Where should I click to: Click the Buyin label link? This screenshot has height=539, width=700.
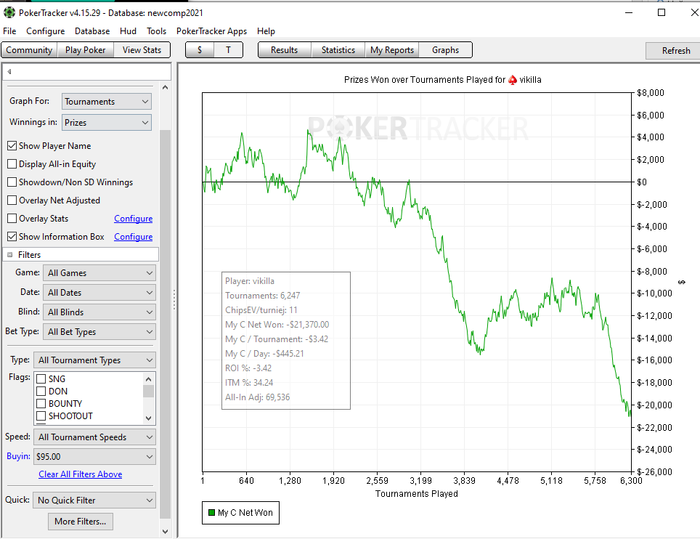point(18,456)
